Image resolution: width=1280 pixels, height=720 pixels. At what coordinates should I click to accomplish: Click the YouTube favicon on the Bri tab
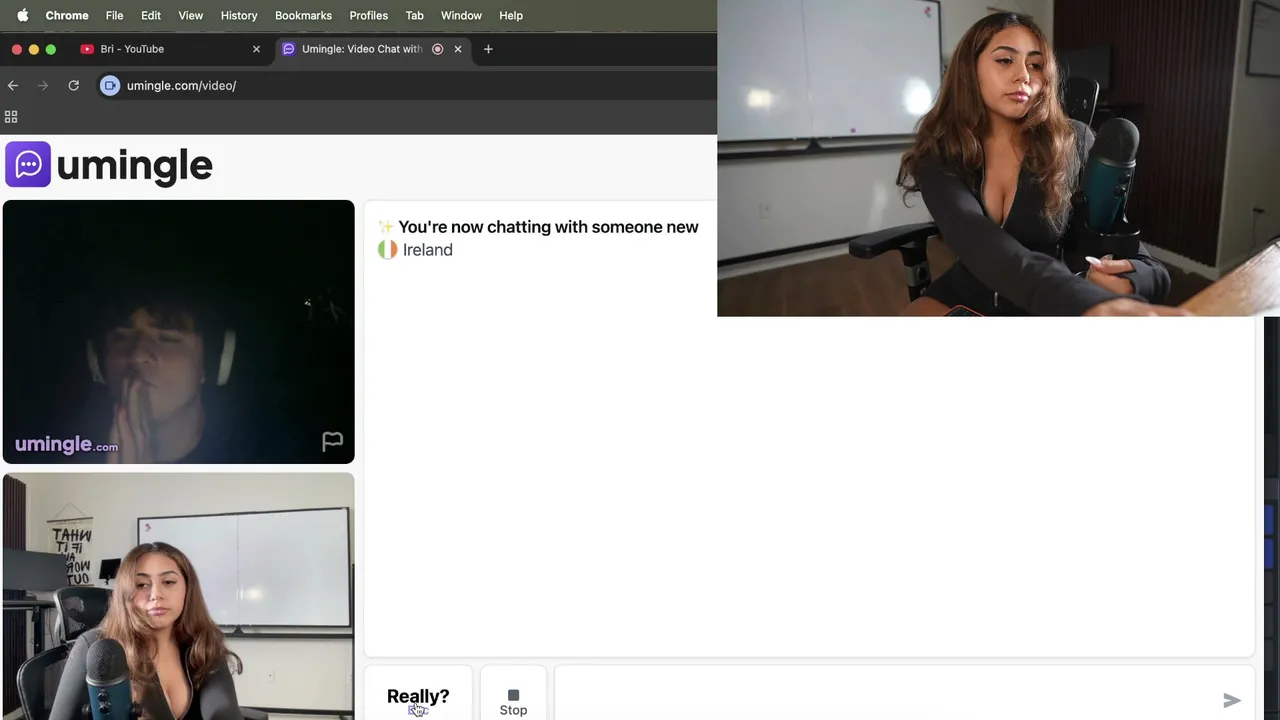click(87, 49)
